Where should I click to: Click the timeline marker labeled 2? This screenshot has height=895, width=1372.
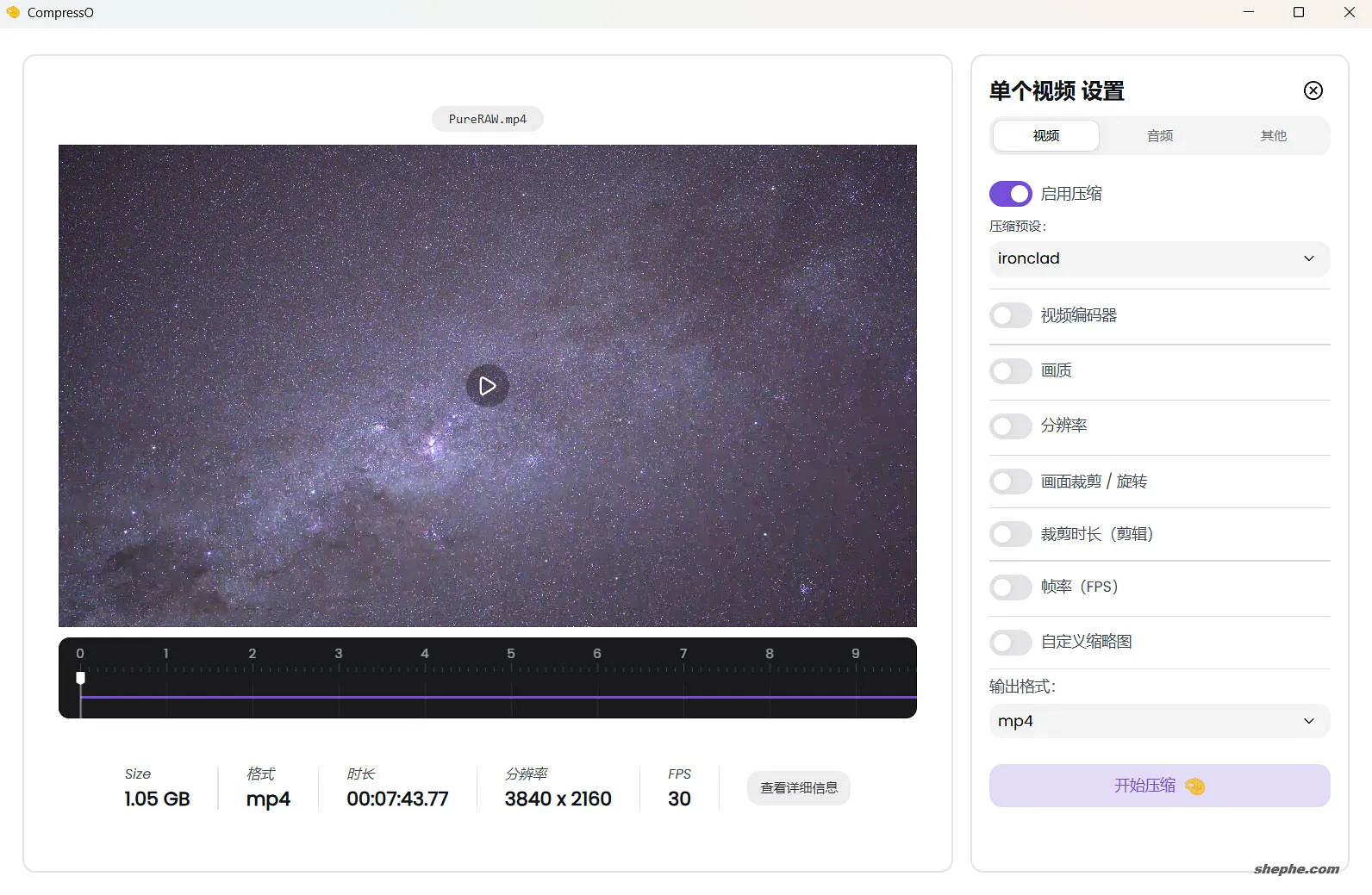coord(253,654)
